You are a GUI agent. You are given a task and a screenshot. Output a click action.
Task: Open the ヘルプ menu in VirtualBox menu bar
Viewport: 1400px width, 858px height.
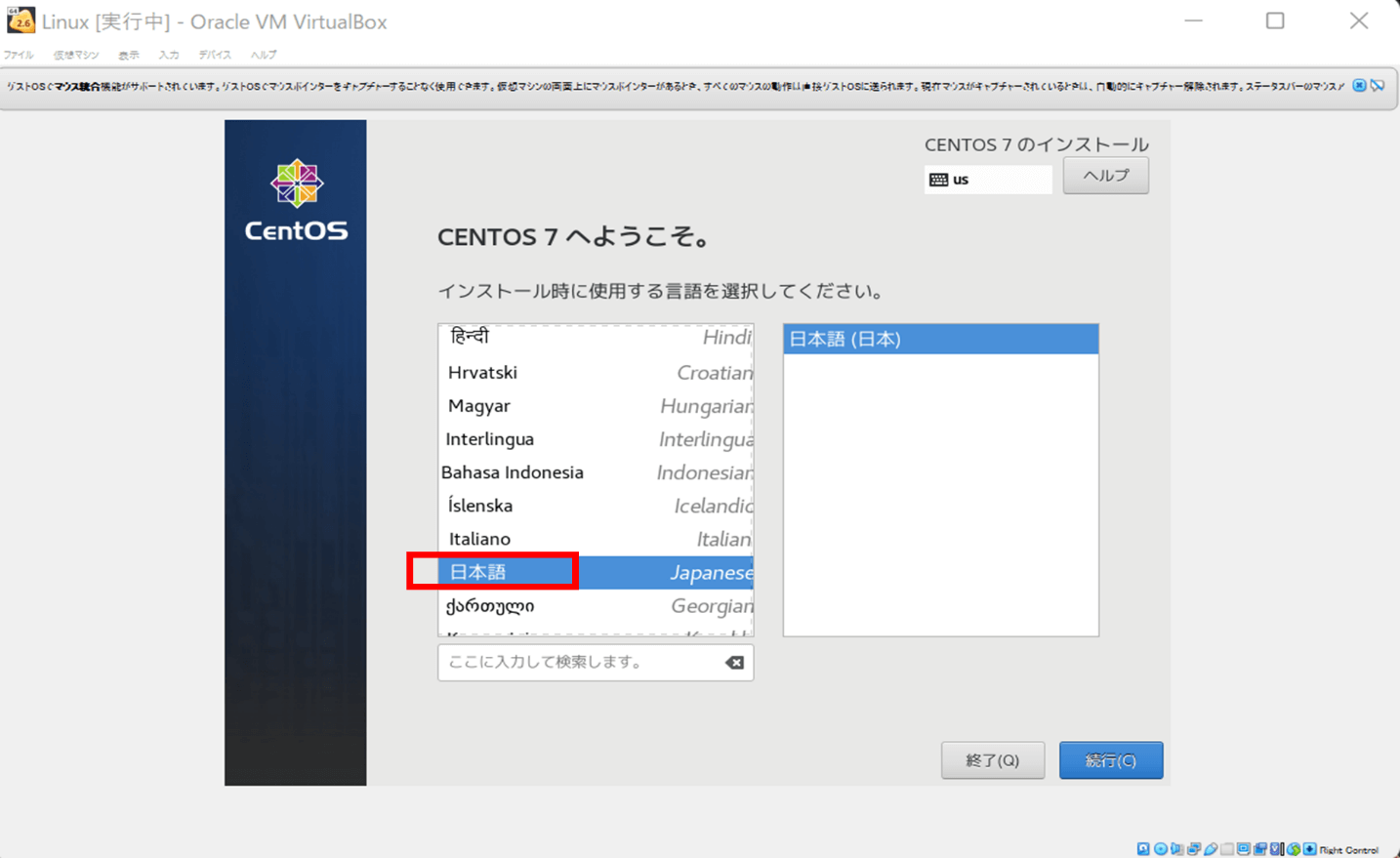[264, 55]
